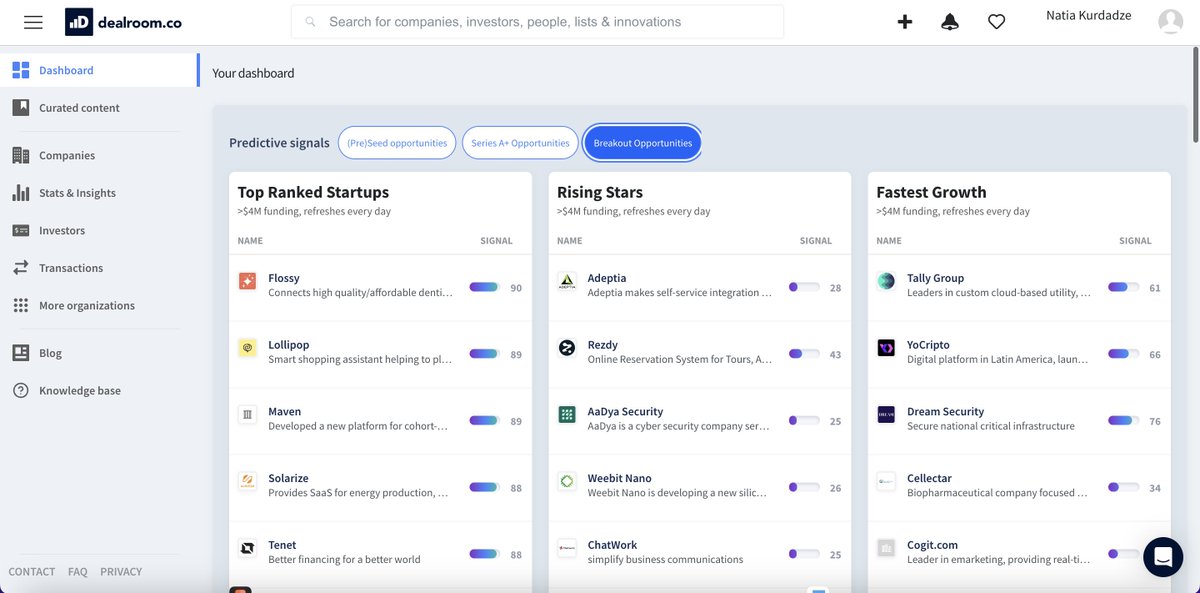The image size is (1200, 593).
Task: Click the AaDya Security logo
Action: pyautogui.click(x=567, y=414)
